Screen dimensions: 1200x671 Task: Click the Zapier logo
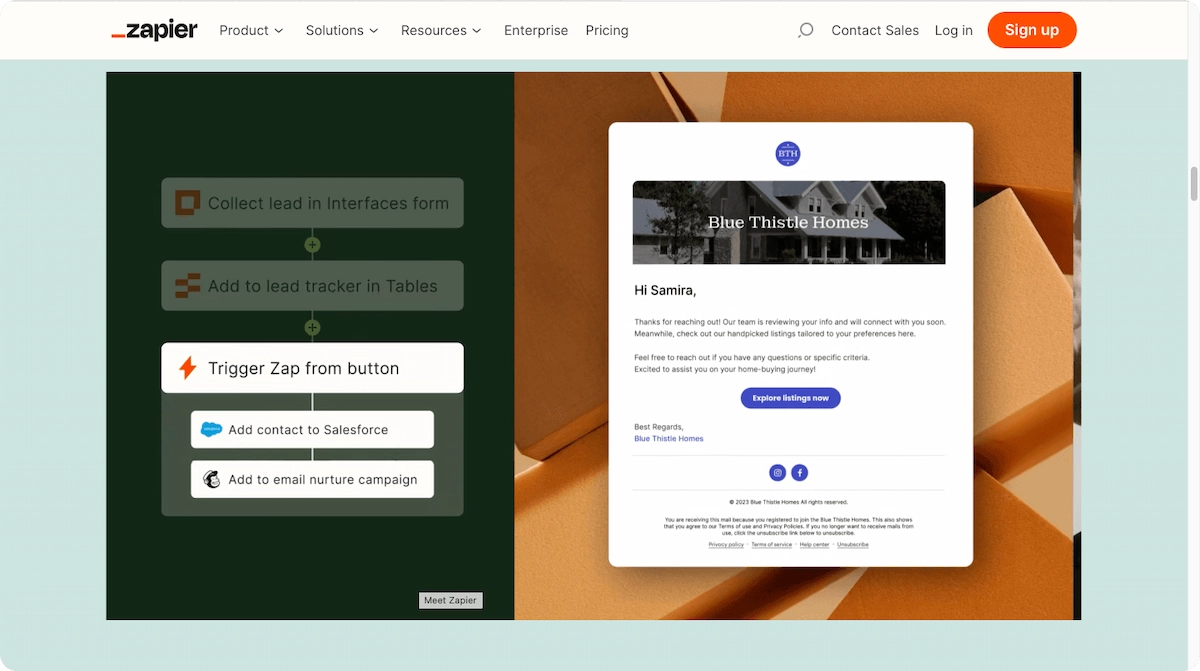[x=154, y=30]
